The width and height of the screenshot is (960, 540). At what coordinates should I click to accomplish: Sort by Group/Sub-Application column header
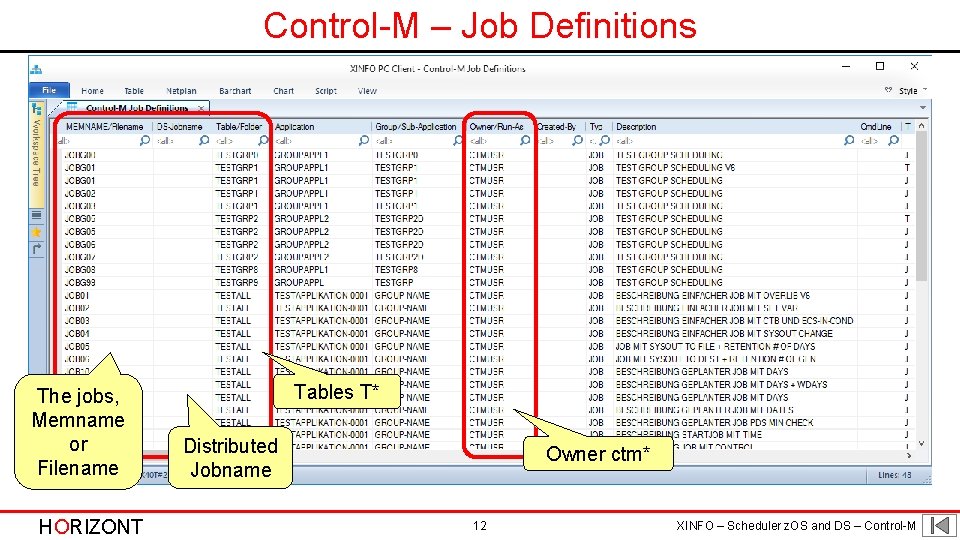pyautogui.click(x=416, y=127)
